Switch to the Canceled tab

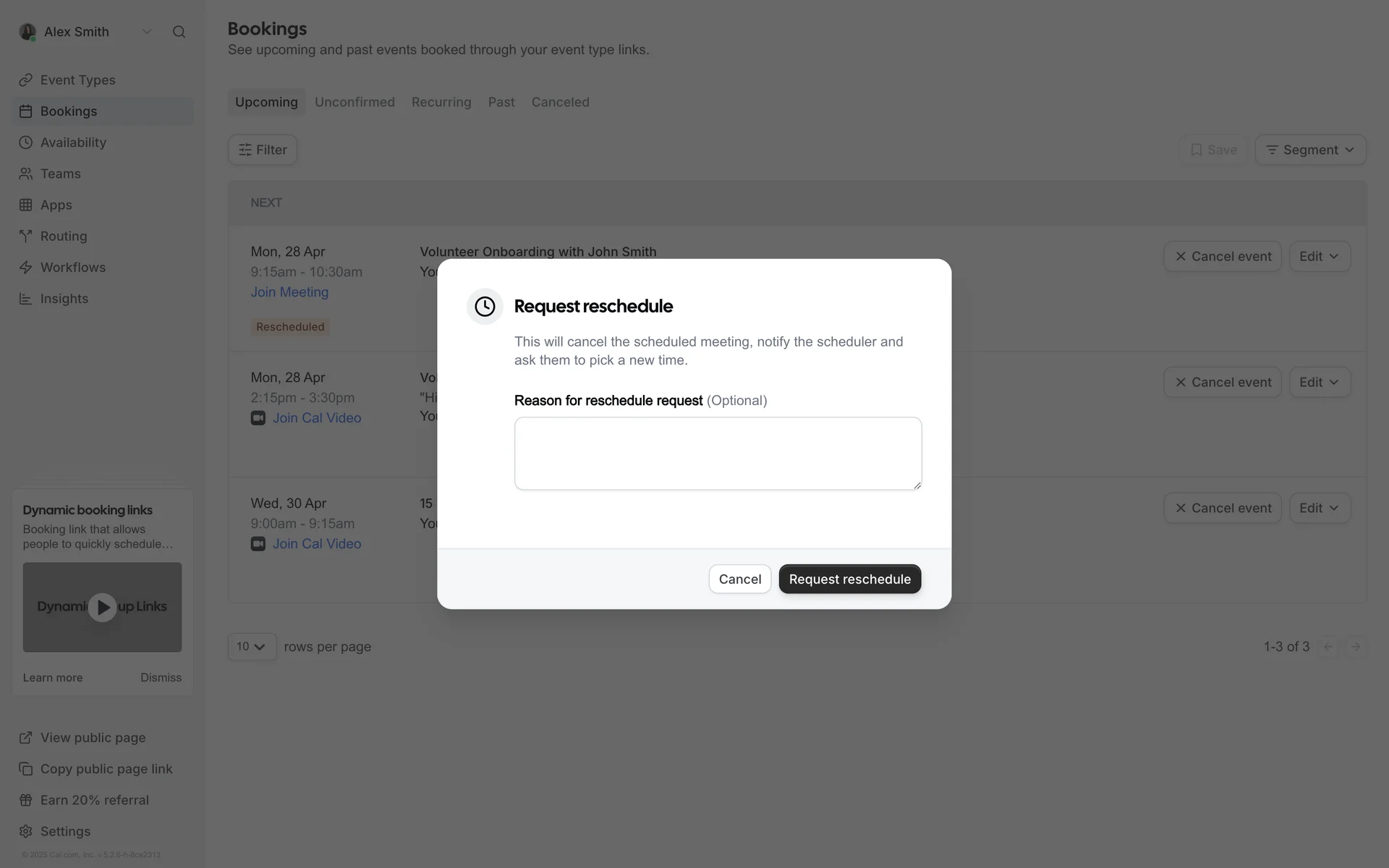coord(560,102)
